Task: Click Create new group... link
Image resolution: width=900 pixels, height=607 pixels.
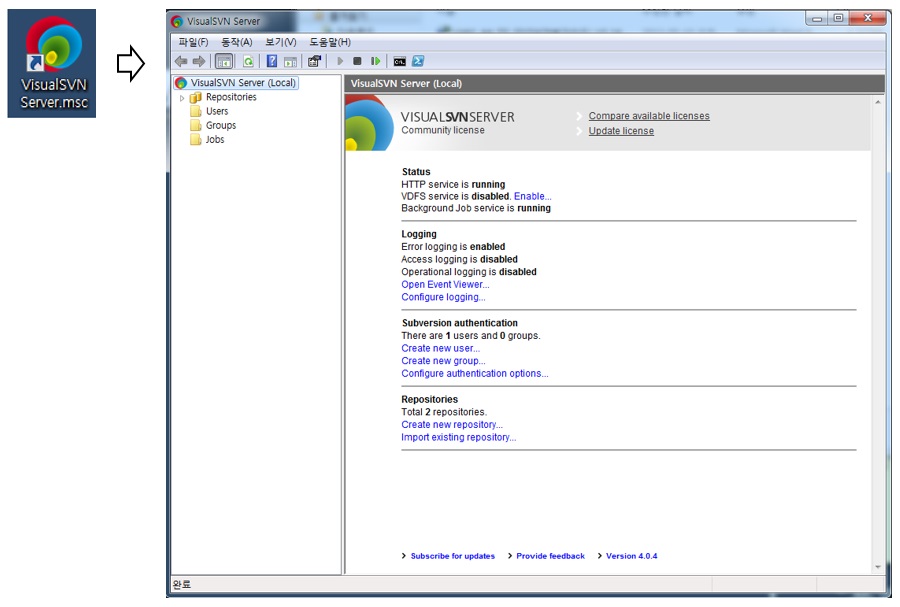Action: (x=443, y=361)
